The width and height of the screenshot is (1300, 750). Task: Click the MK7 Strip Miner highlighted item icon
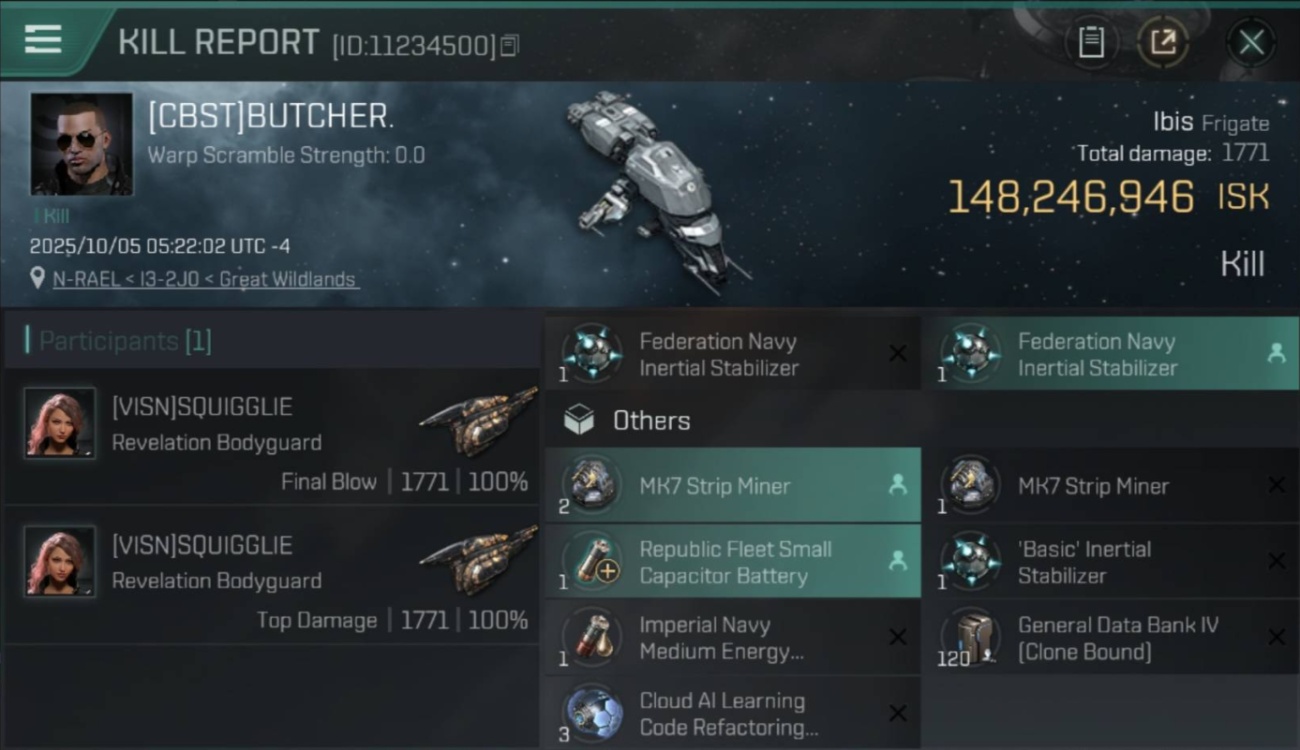593,485
